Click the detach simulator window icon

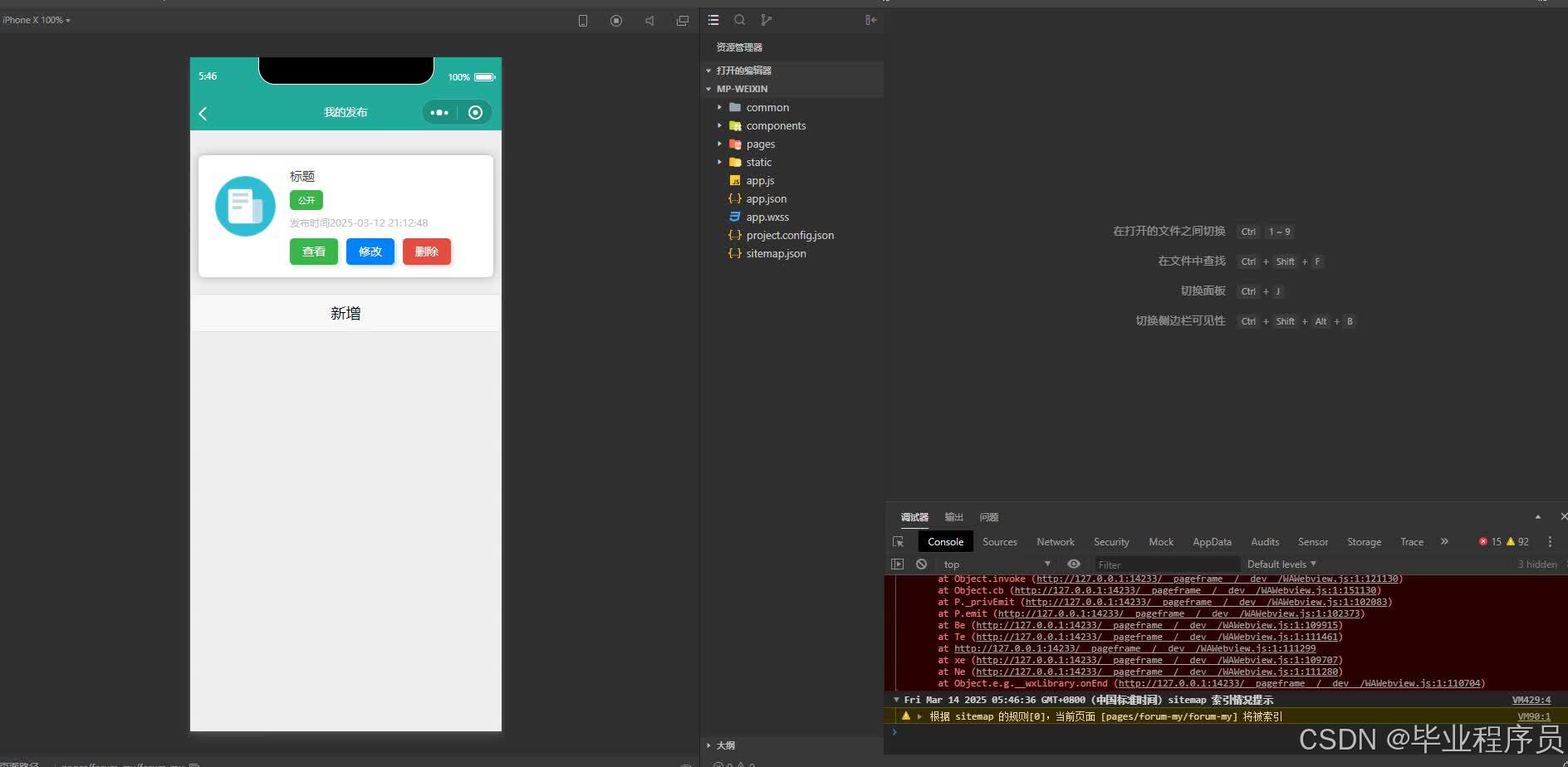pos(683,21)
